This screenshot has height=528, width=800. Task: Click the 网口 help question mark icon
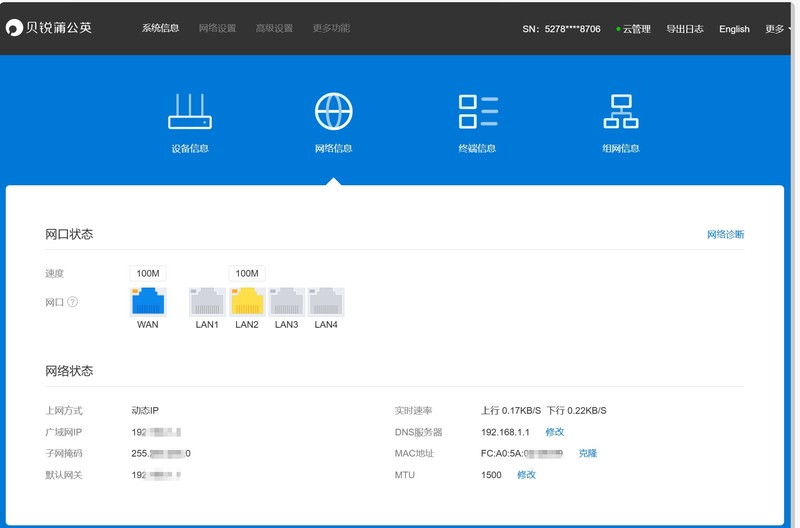72,301
